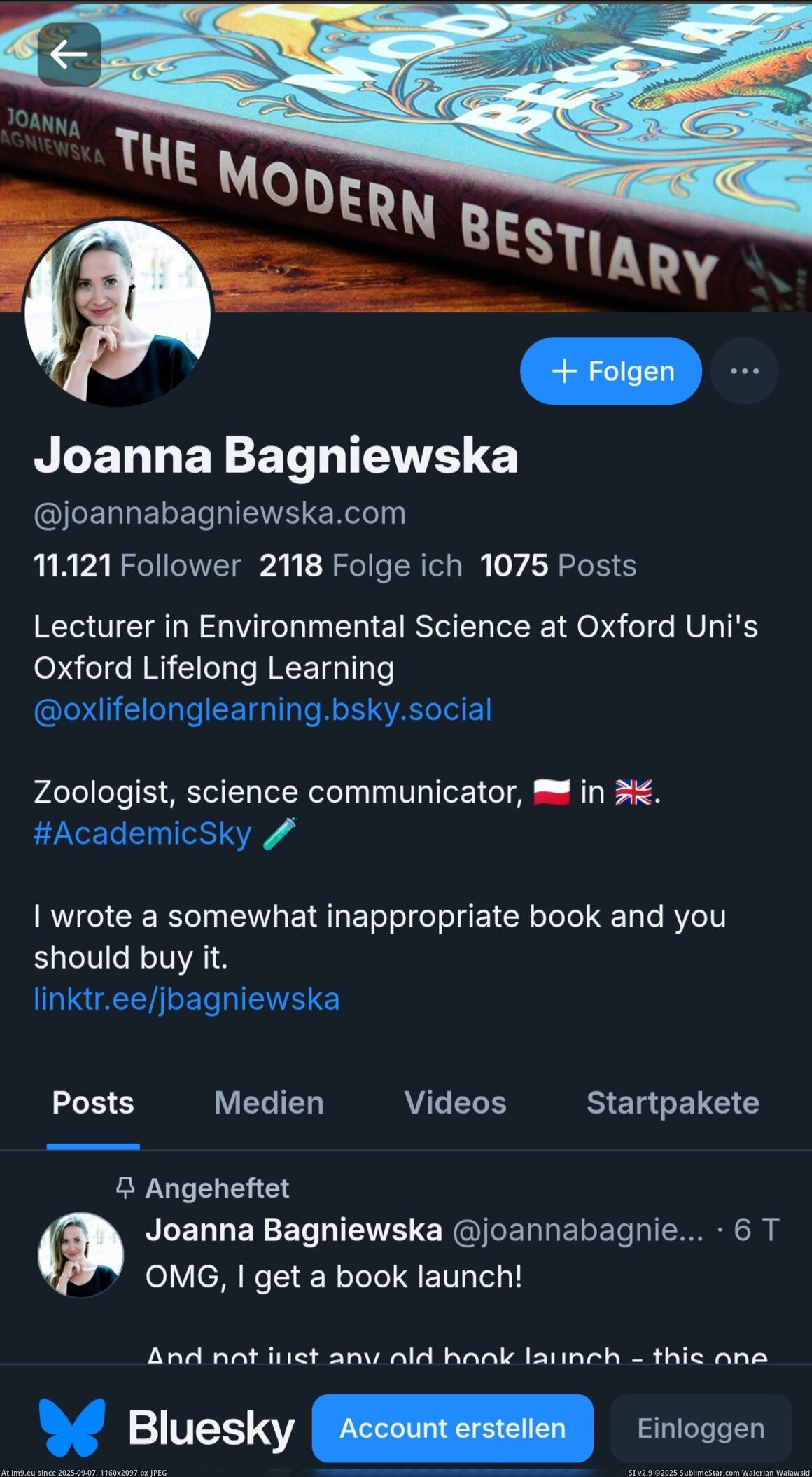View the 11.121 Follower list
Image resolution: width=812 pixels, height=1477 pixels.
[137, 566]
